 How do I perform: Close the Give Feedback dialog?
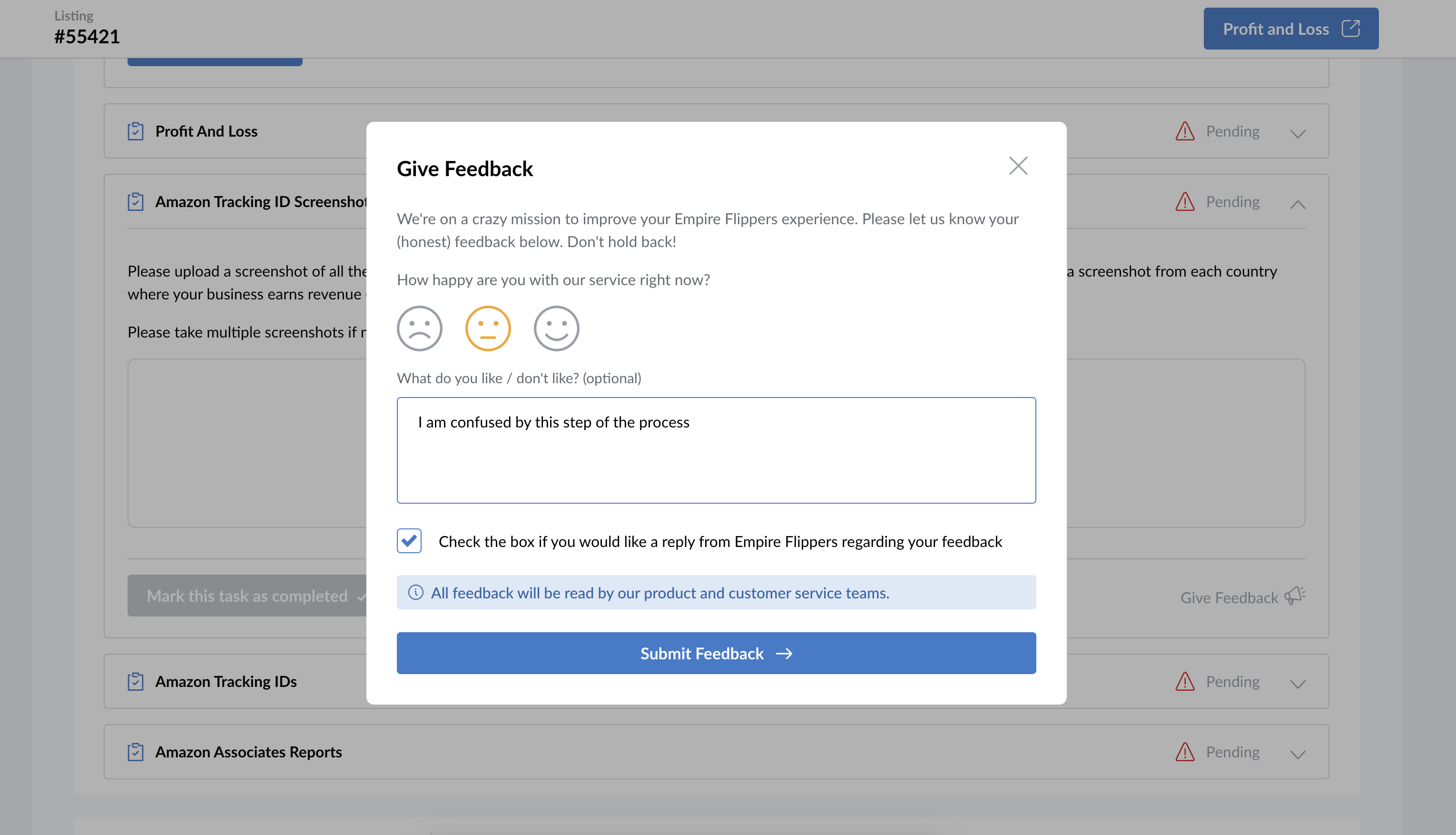pyautogui.click(x=1018, y=166)
